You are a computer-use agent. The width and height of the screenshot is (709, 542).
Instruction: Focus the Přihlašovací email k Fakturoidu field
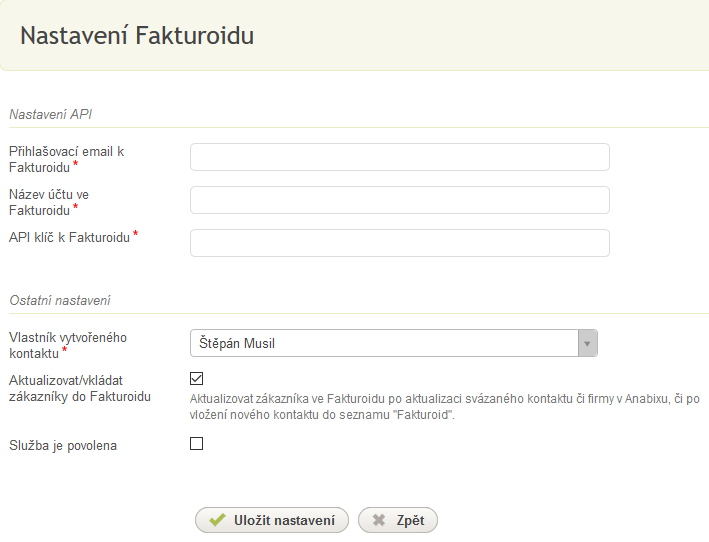400,157
